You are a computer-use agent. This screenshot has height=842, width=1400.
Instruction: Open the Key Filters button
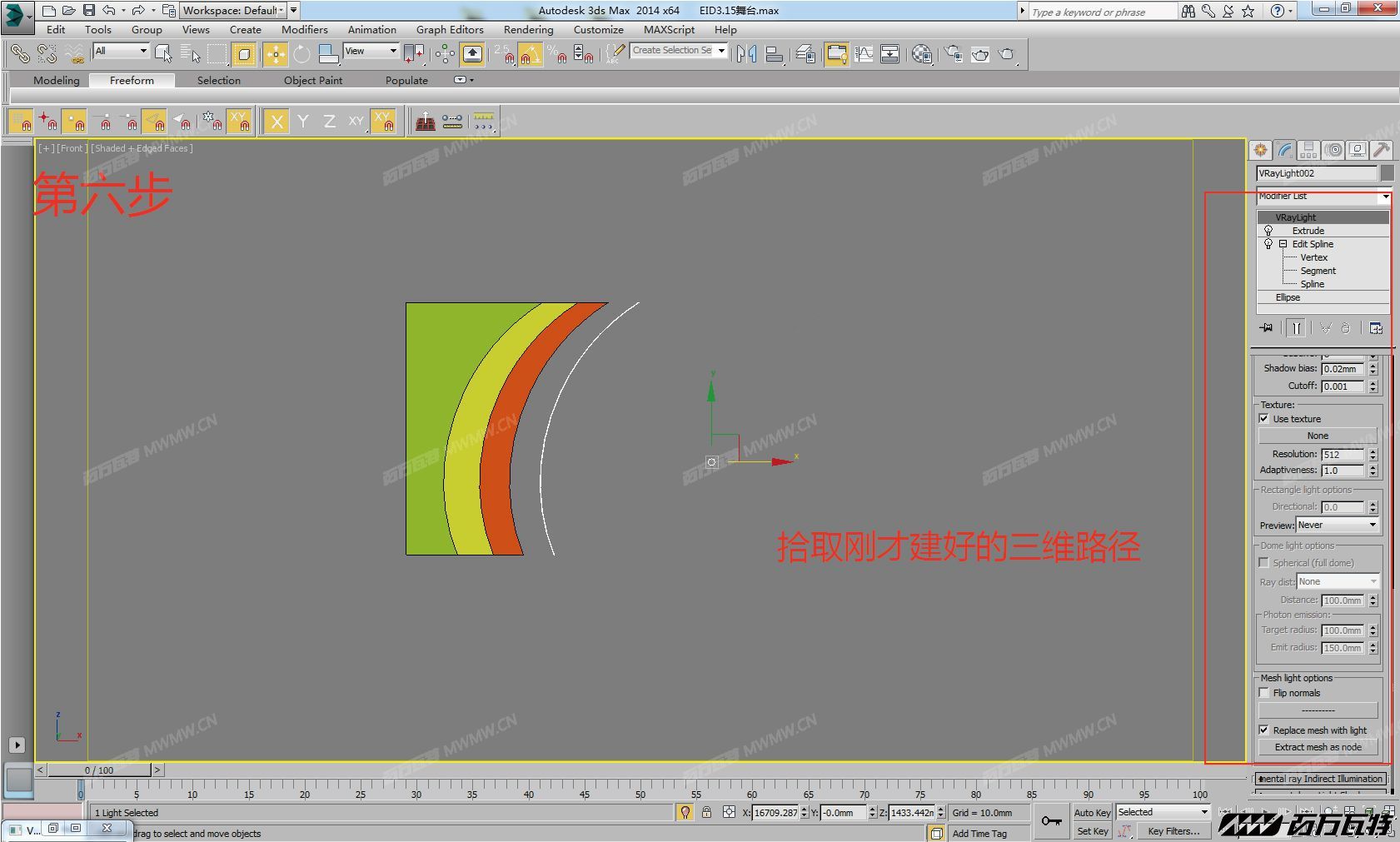tap(1173, 831)
